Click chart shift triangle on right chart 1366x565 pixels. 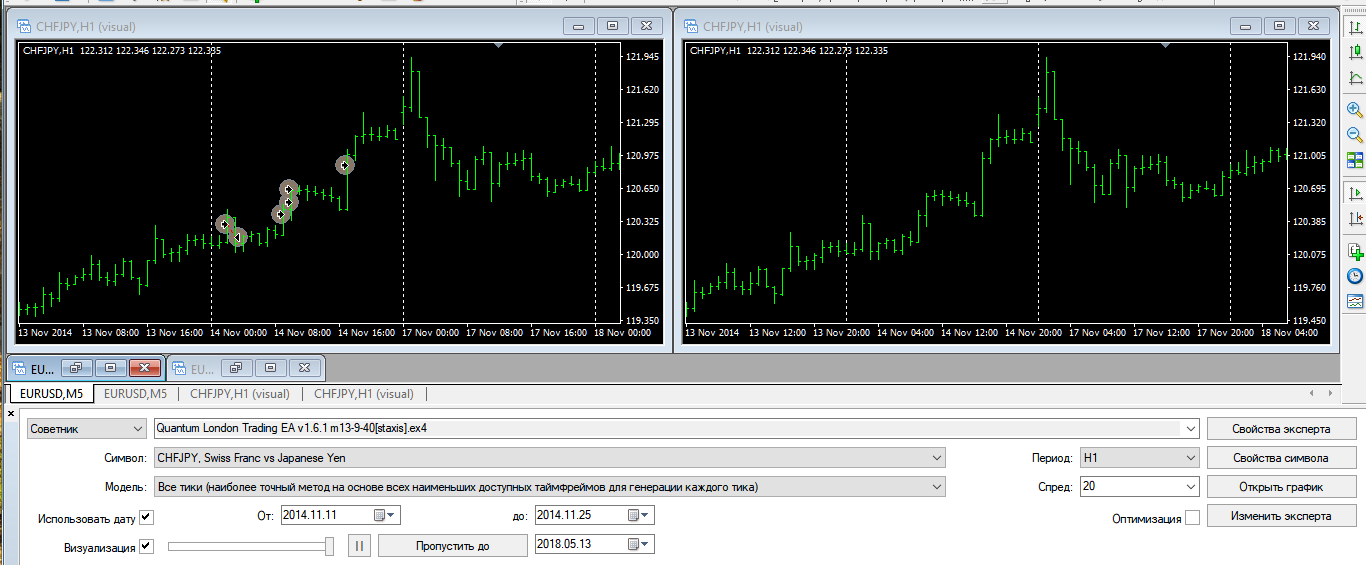point(1165,46)
